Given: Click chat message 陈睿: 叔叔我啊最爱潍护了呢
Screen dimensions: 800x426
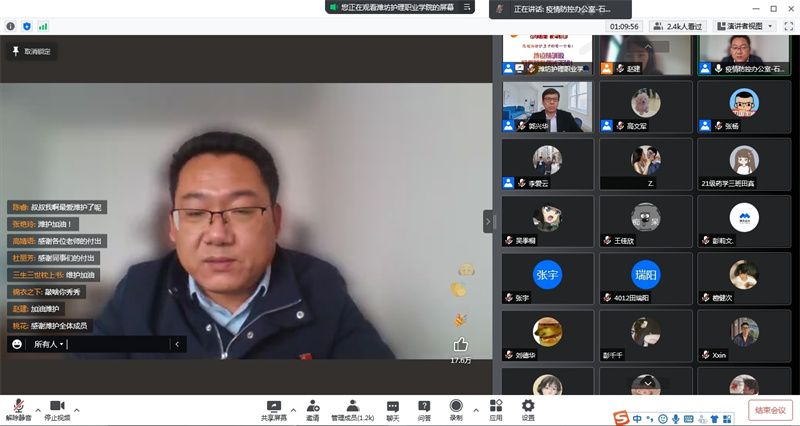Looking at the screenshot, I should click(x=57, y=207).
